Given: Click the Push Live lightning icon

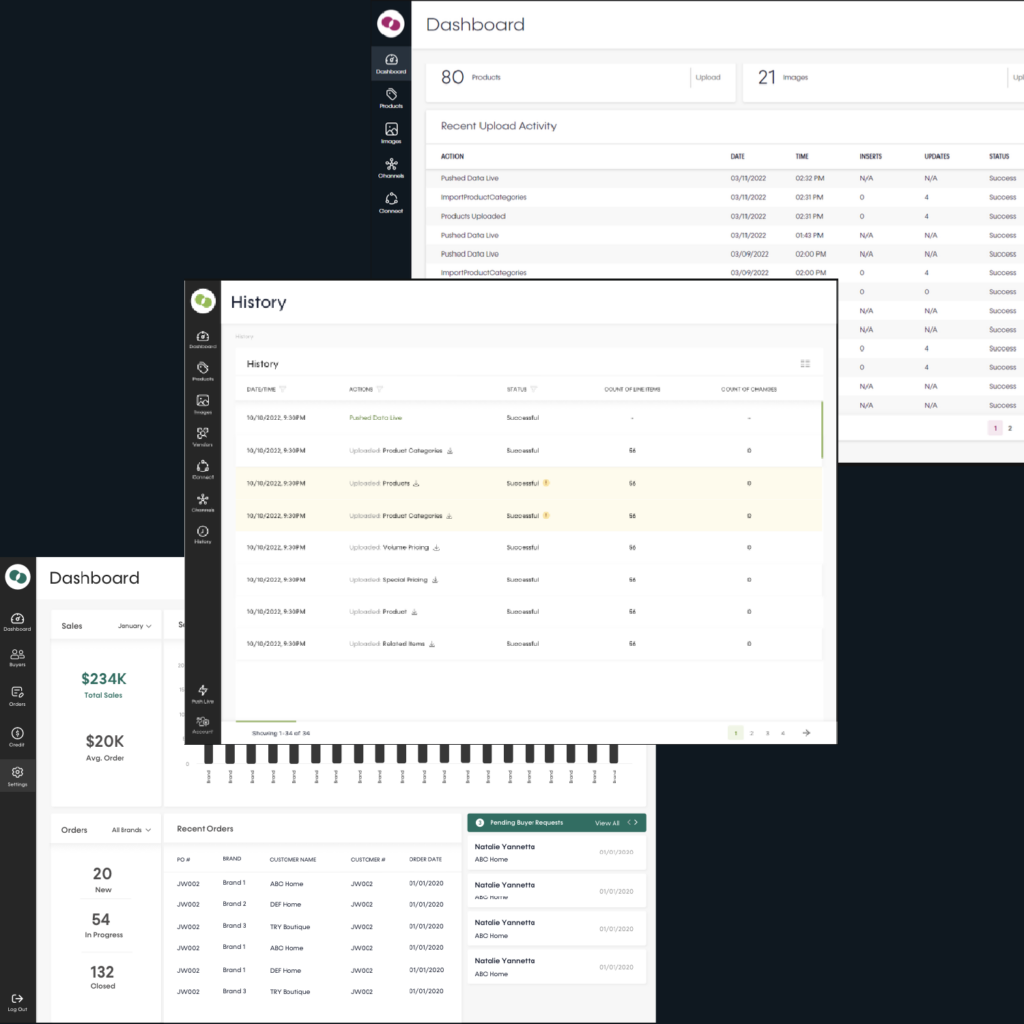Looking at the screenshot, I should coord(202,691).
